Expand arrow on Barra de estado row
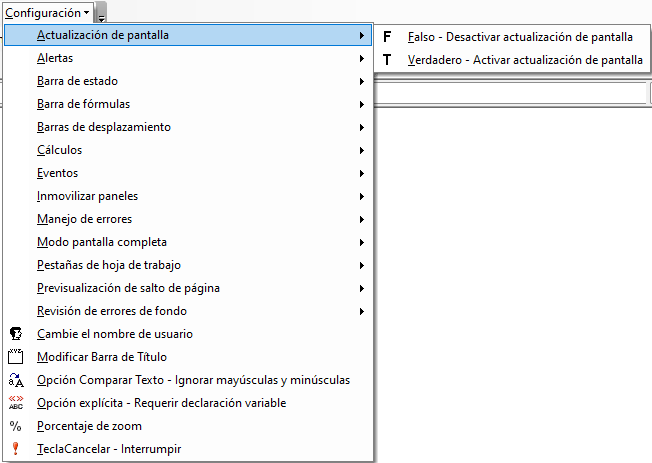Image resolution: width=652 pixels, height=463 pixels. click(362, 82)
